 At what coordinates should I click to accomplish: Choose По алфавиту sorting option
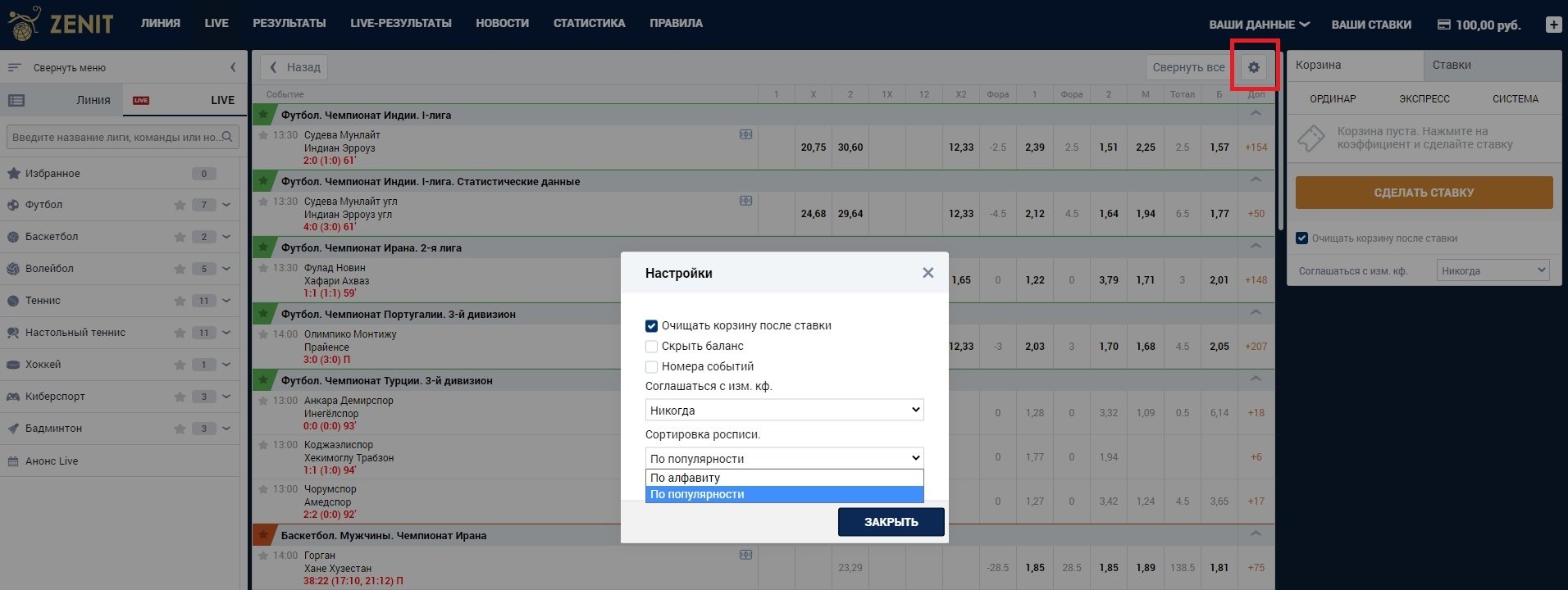(x=784, y=478)
